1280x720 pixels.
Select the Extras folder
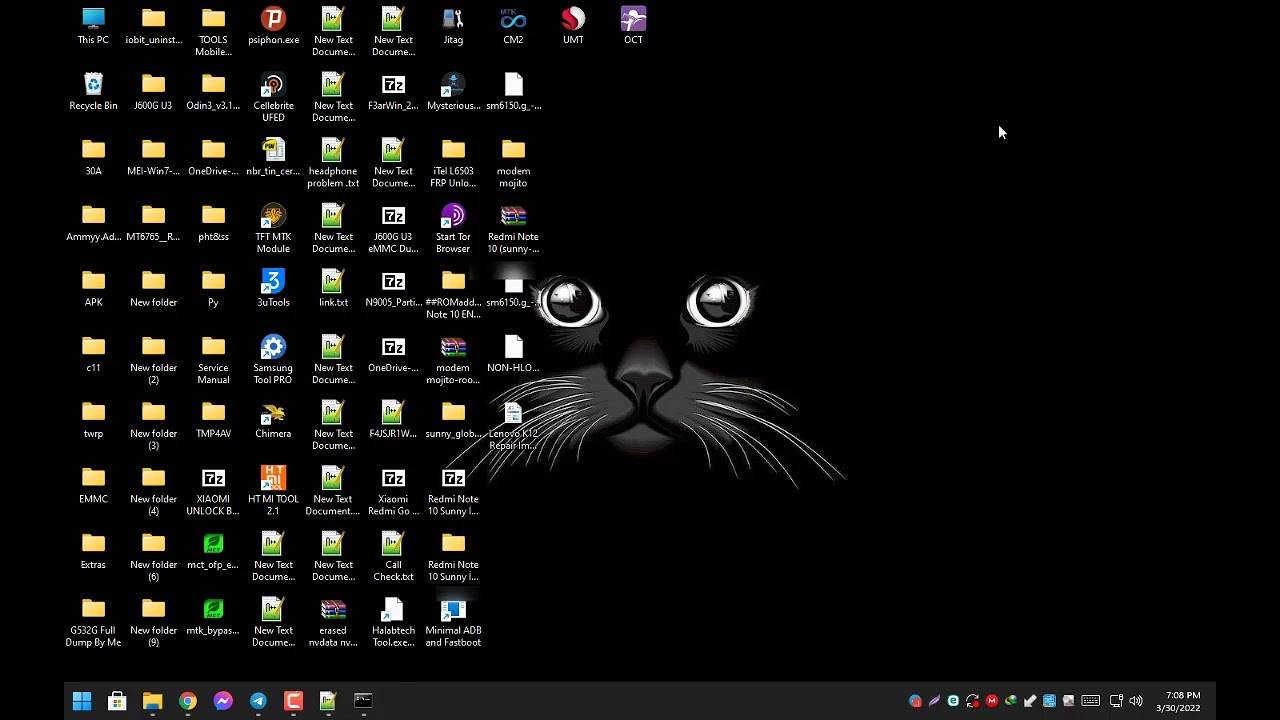(93, 551)
